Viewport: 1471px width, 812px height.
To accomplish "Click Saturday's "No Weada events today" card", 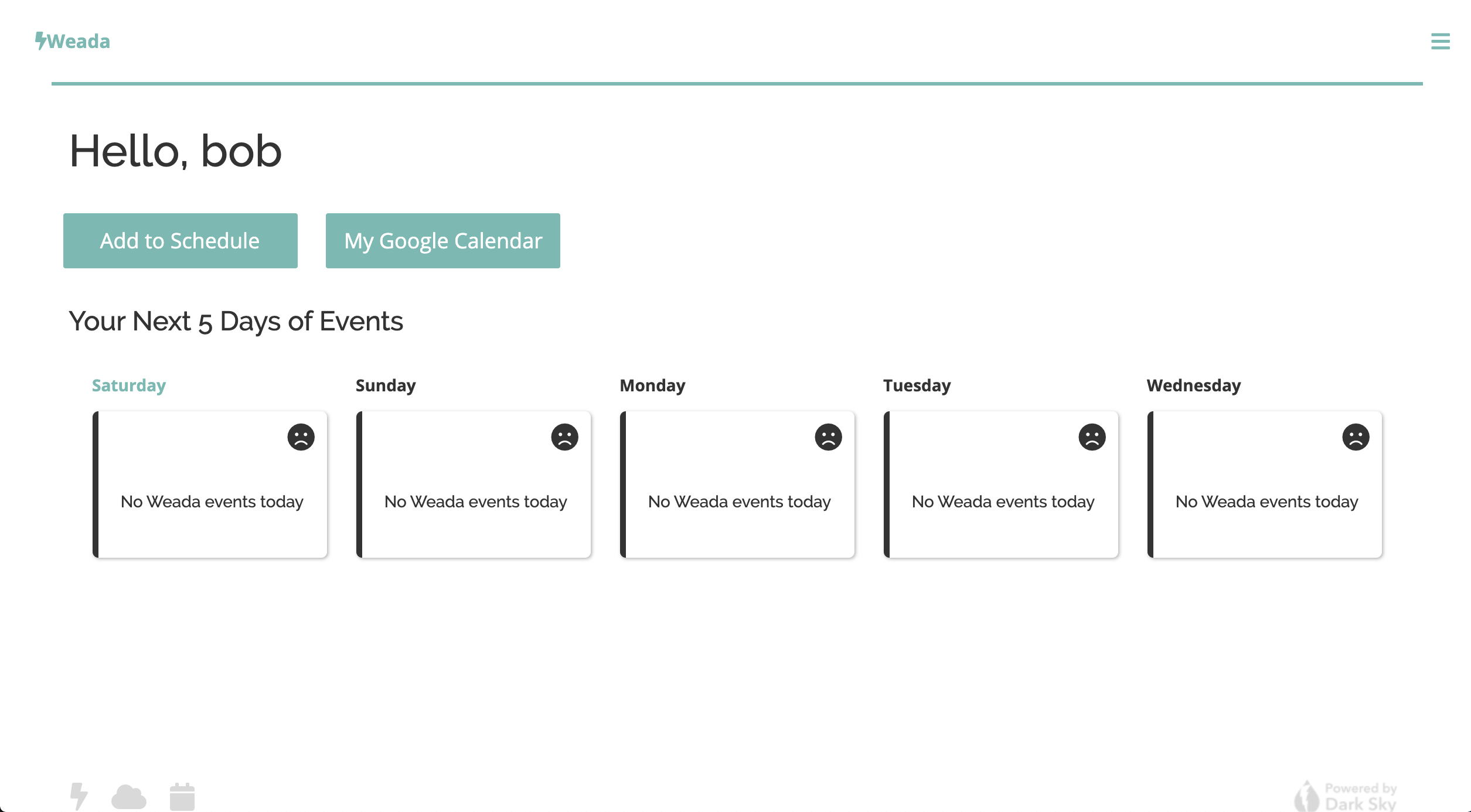I will pos(211,501).
